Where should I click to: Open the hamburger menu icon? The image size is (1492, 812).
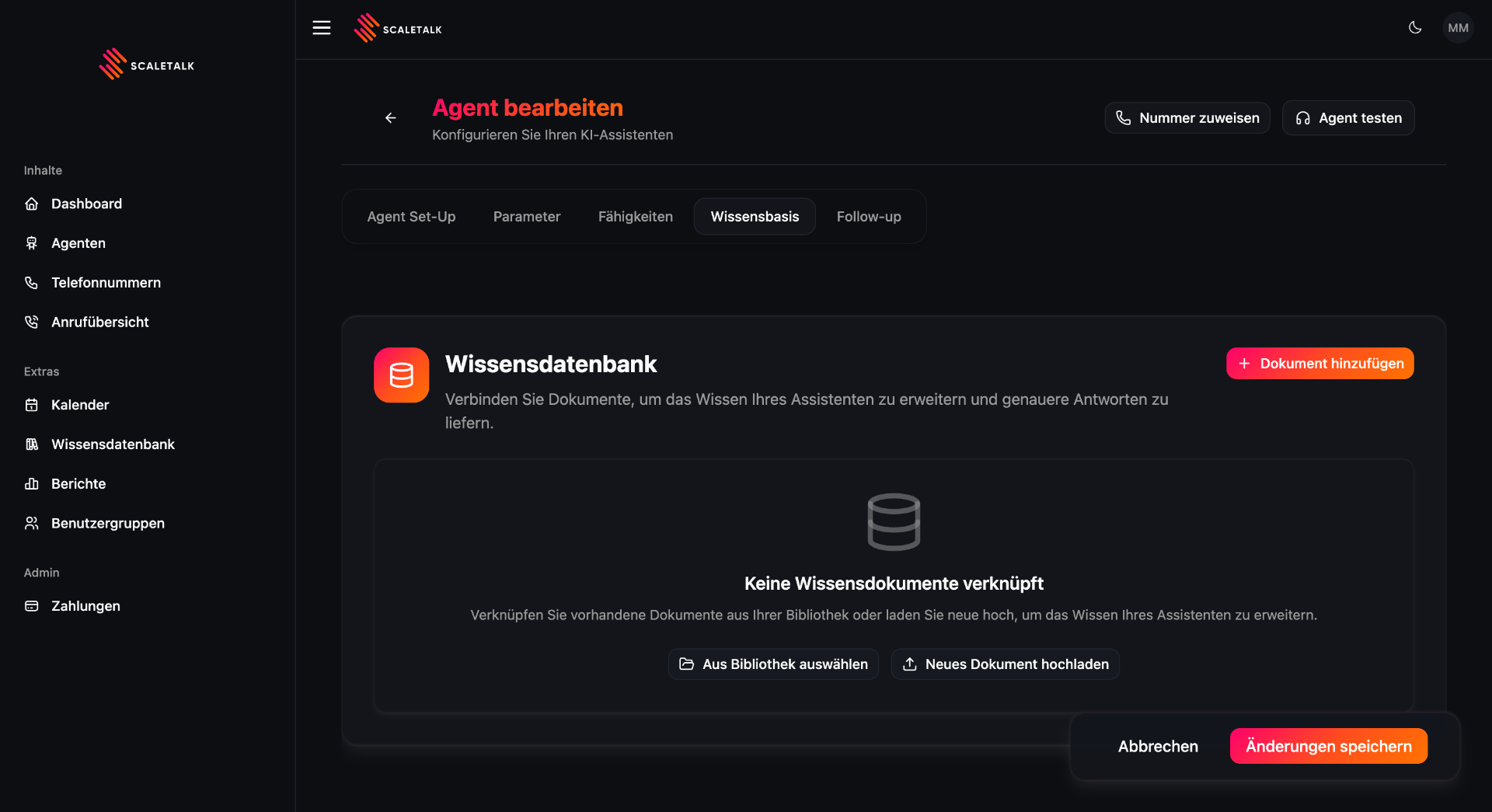coord(322,28)
